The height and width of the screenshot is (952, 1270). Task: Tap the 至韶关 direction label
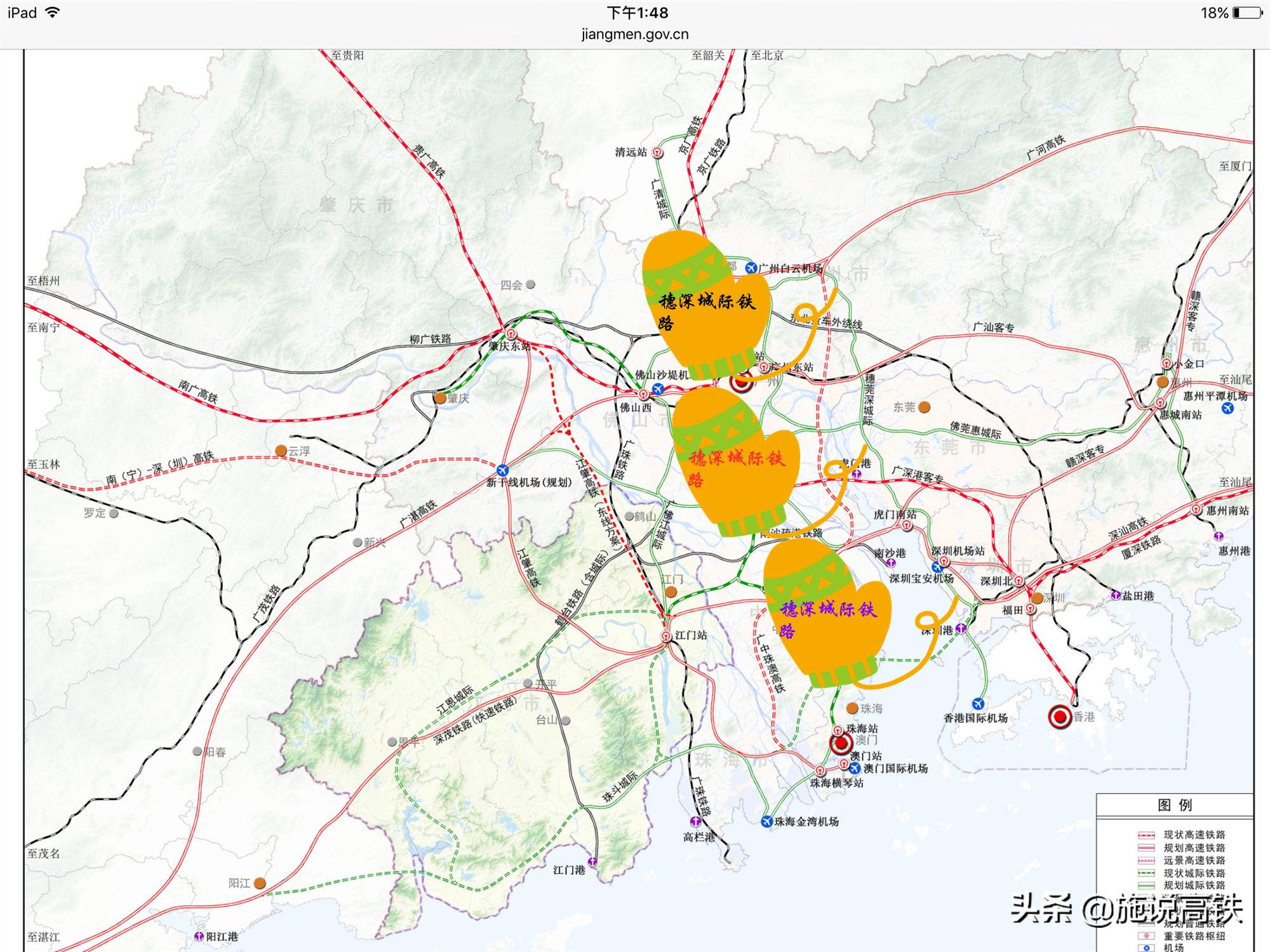[708, 55]
